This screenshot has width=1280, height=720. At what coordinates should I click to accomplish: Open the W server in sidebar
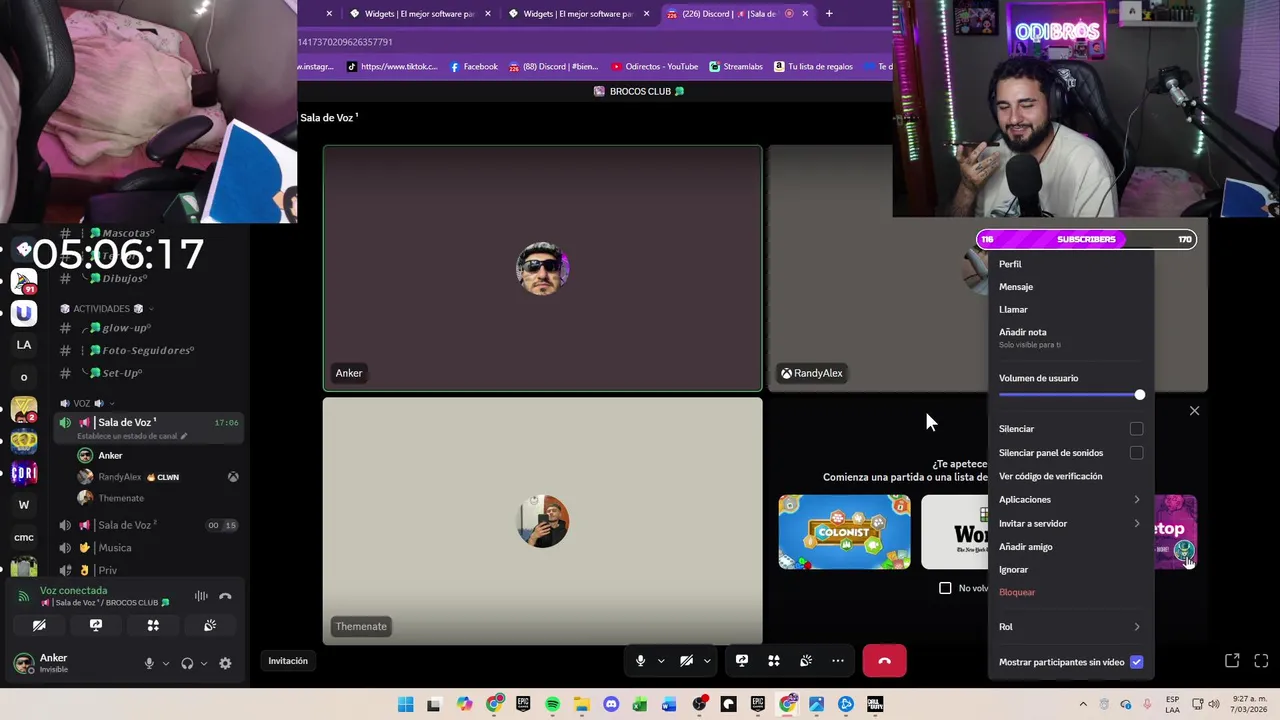(24, 505)
